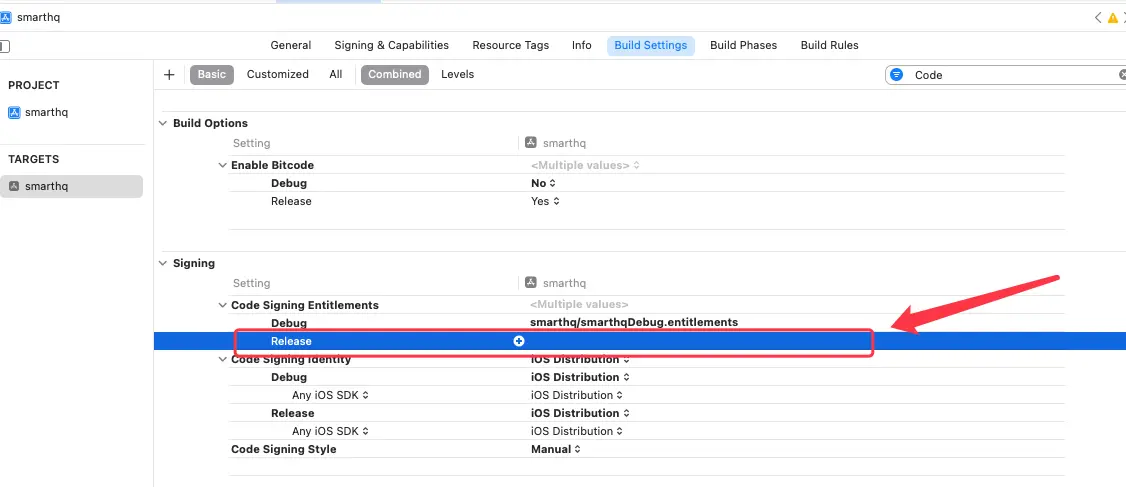Open Release Any iOS SDK value dropdown
The height and width of the screenshot is (487, 1126).
[577, 431]
